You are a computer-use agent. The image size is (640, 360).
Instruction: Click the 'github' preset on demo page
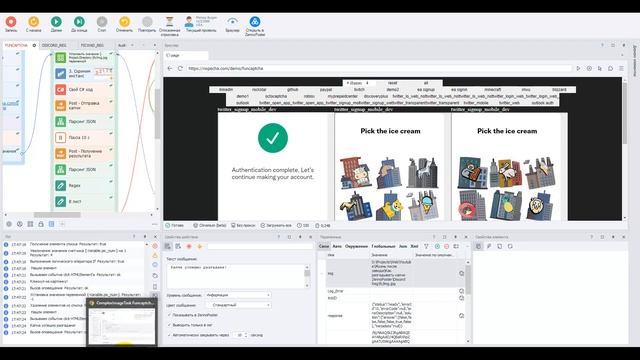coord(293,89)
